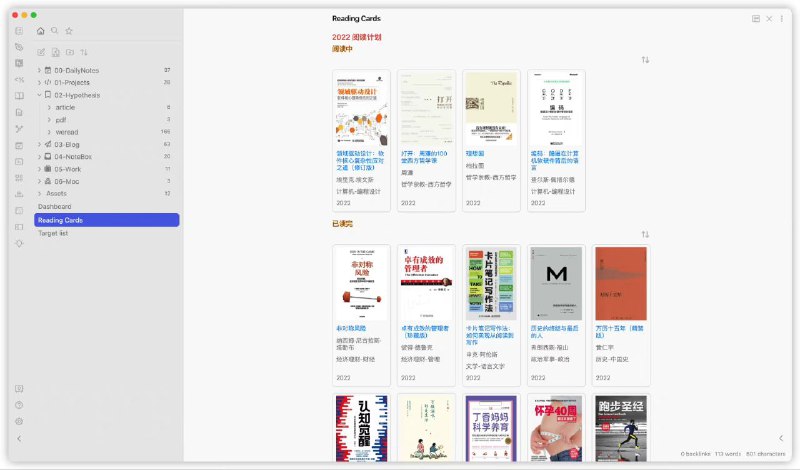The height and width of the screenshot is (470, 800).
Task: Open the starred notes star icon
Action: tap(69, 31)
